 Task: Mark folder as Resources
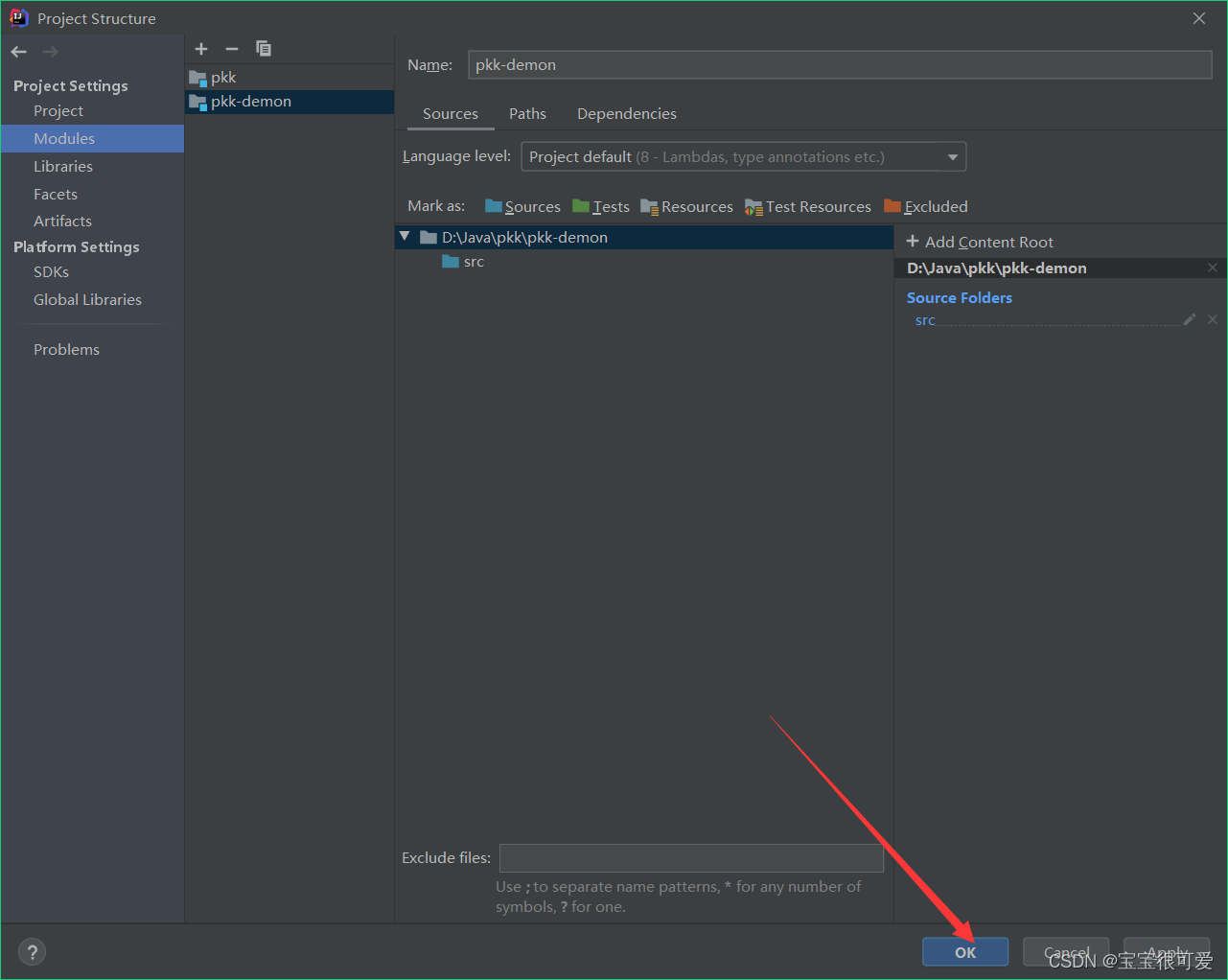[x=686, y=206]
